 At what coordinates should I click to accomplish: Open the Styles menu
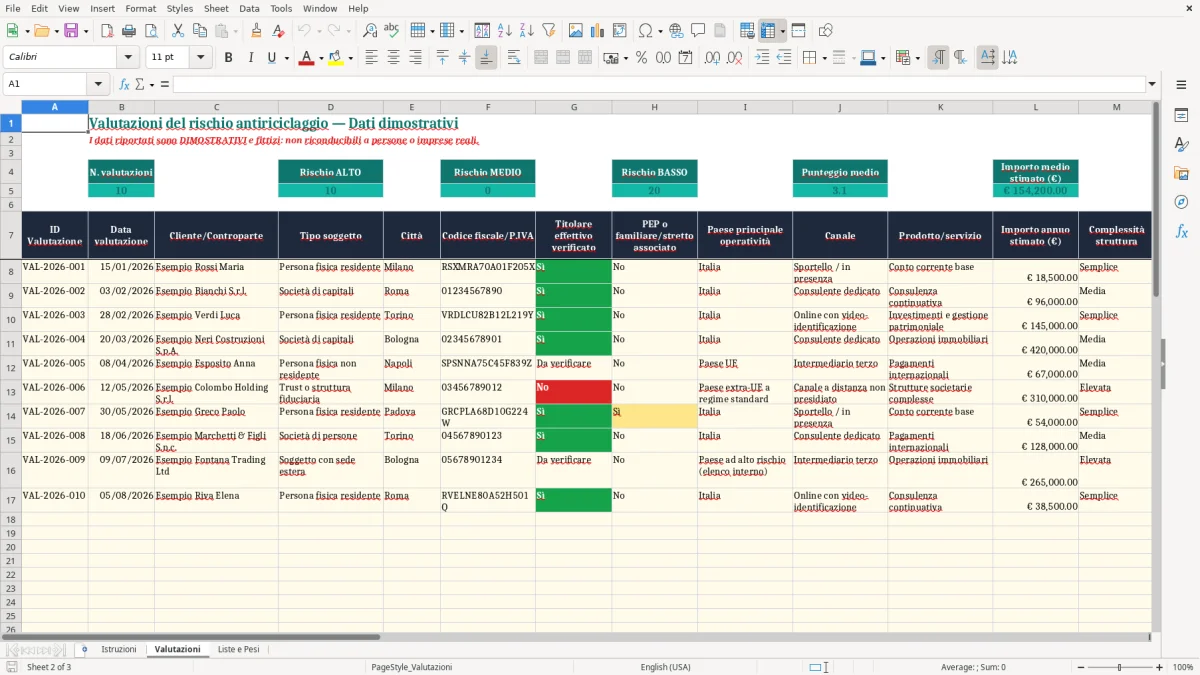pos(180,8)
